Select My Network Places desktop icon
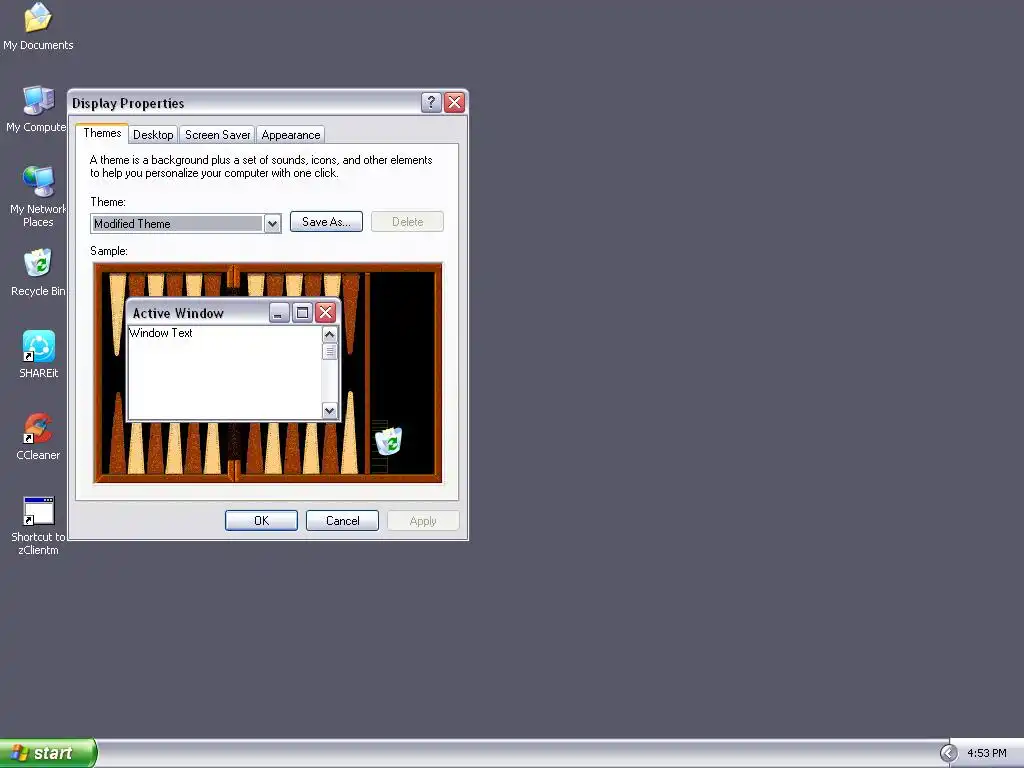This screenshot has height=768, width=1024. point(38,196)
